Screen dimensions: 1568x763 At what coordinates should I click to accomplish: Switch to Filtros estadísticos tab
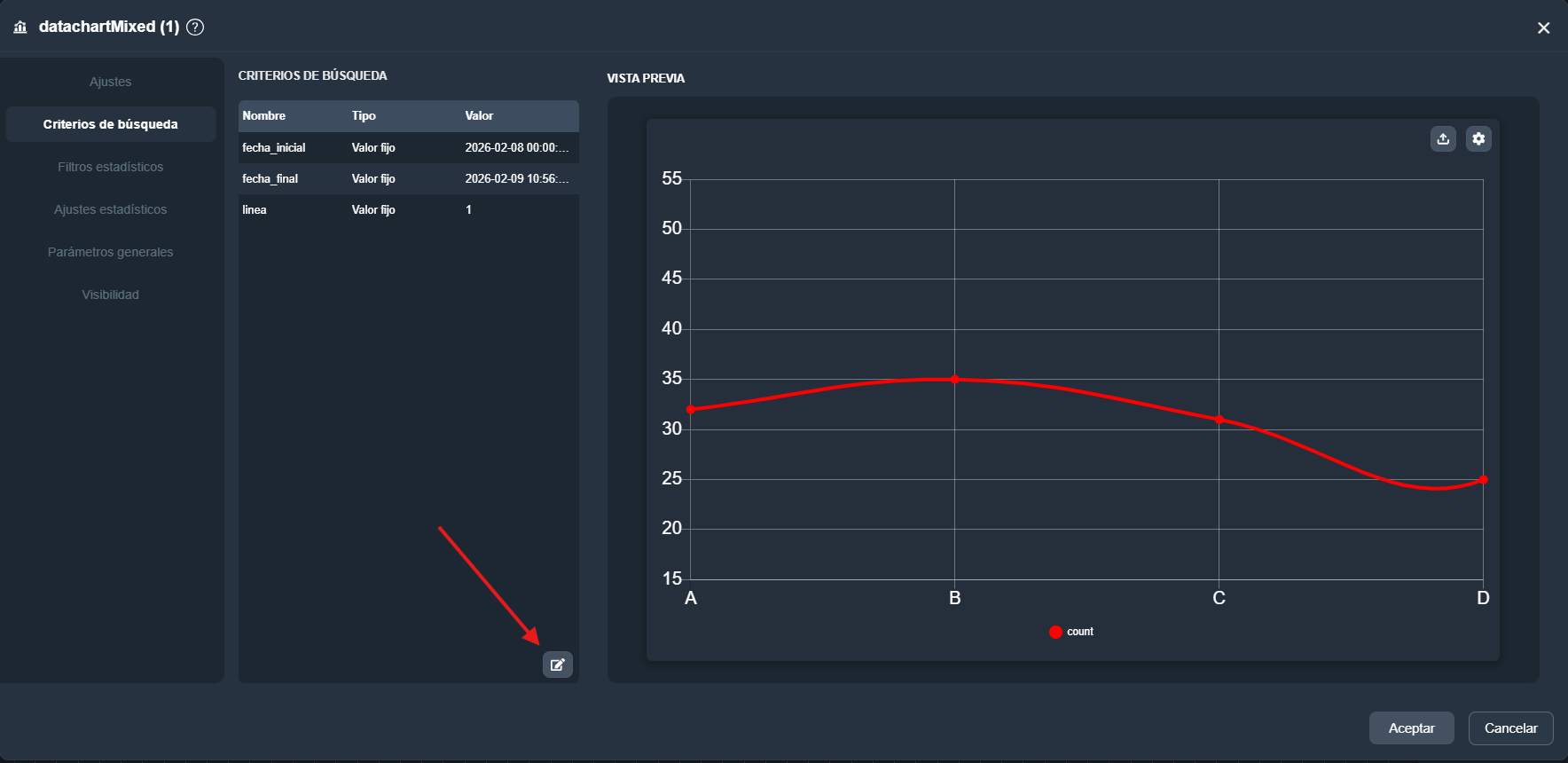click(110, 167)
